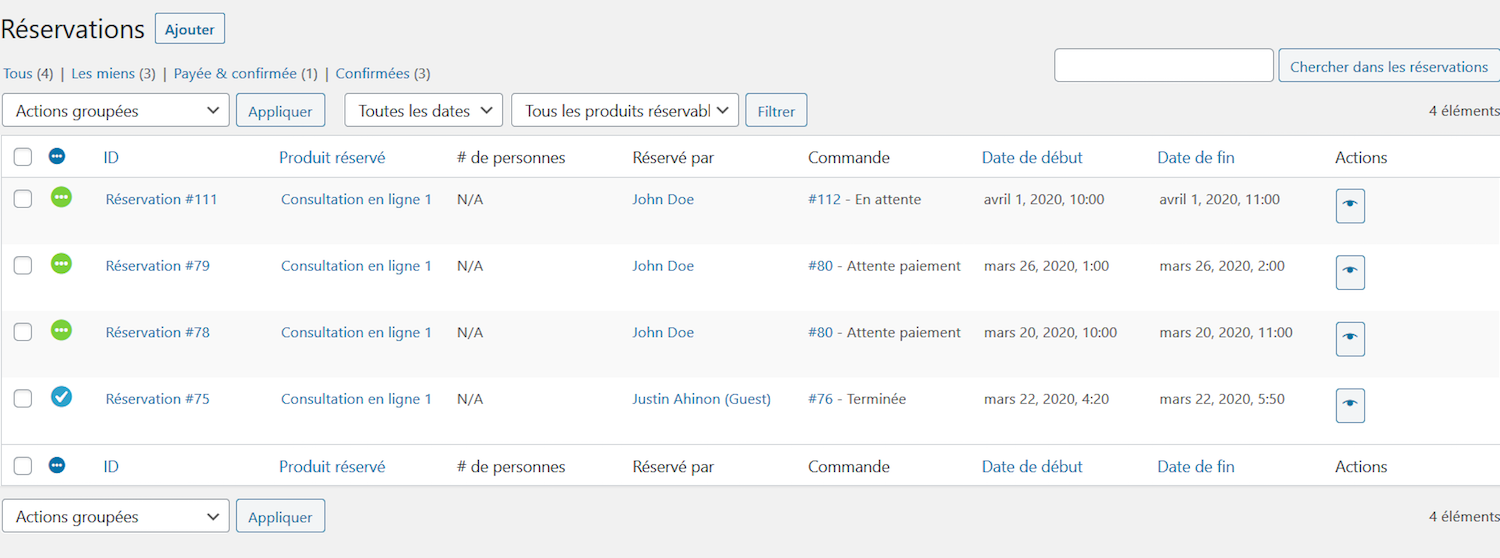Open view icon for Réservation #79 row
The image size is (1500, 558).
tap(1350, 272)
